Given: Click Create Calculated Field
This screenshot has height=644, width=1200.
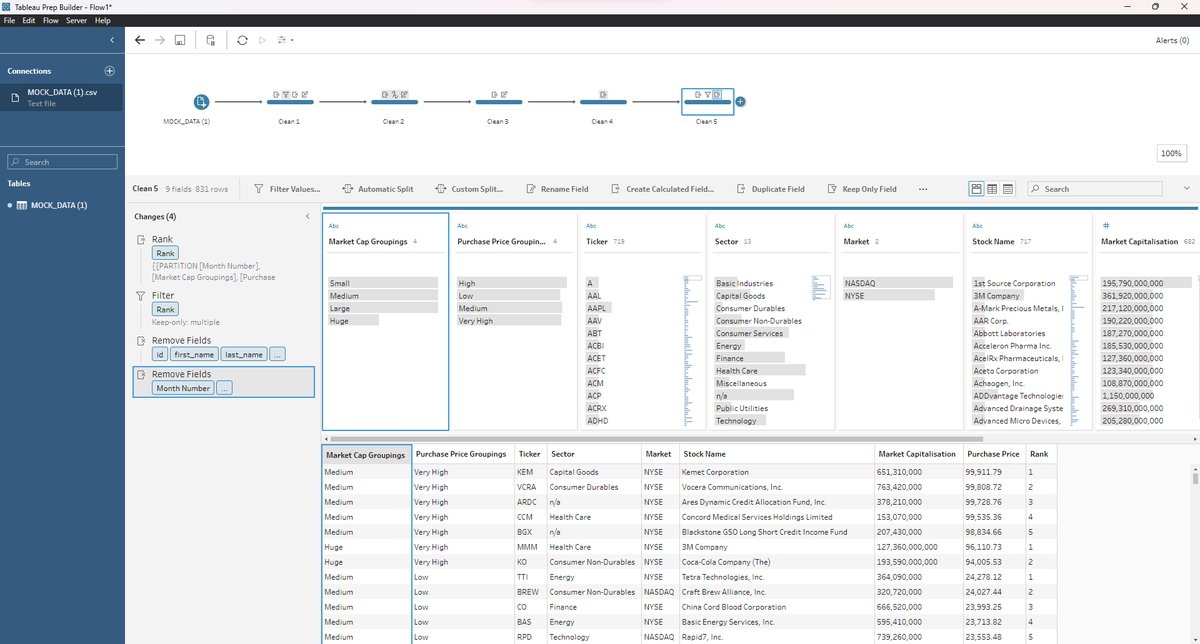Looking at the screenshot, I should [663, 189].
